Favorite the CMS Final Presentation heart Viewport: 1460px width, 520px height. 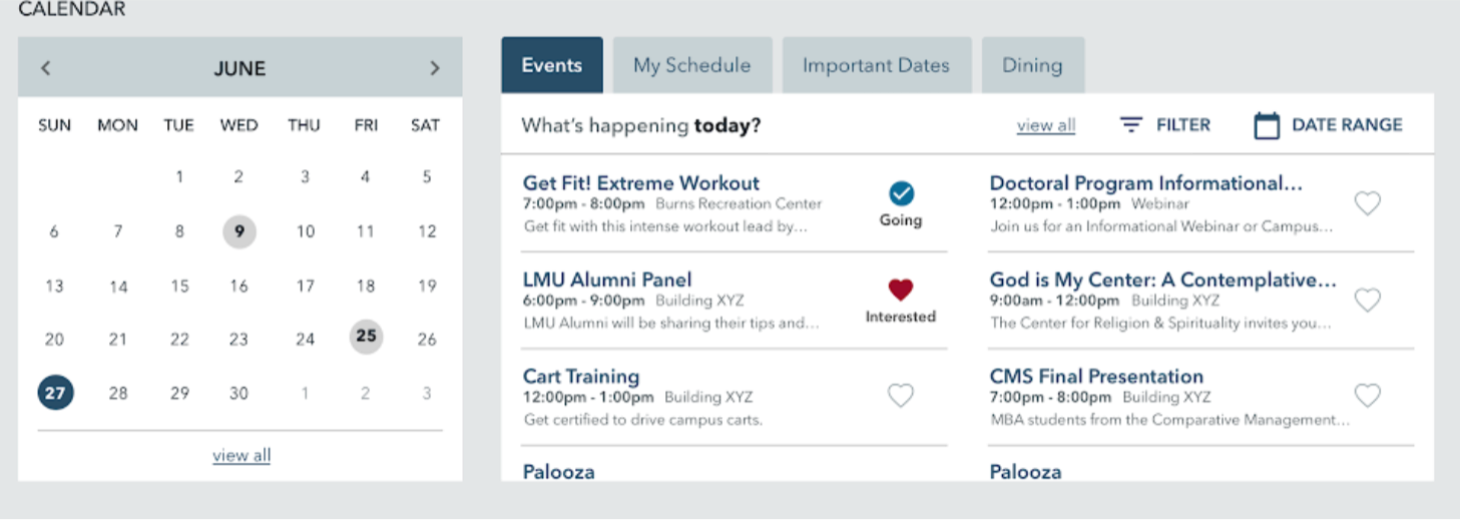tap(1367, 396)
